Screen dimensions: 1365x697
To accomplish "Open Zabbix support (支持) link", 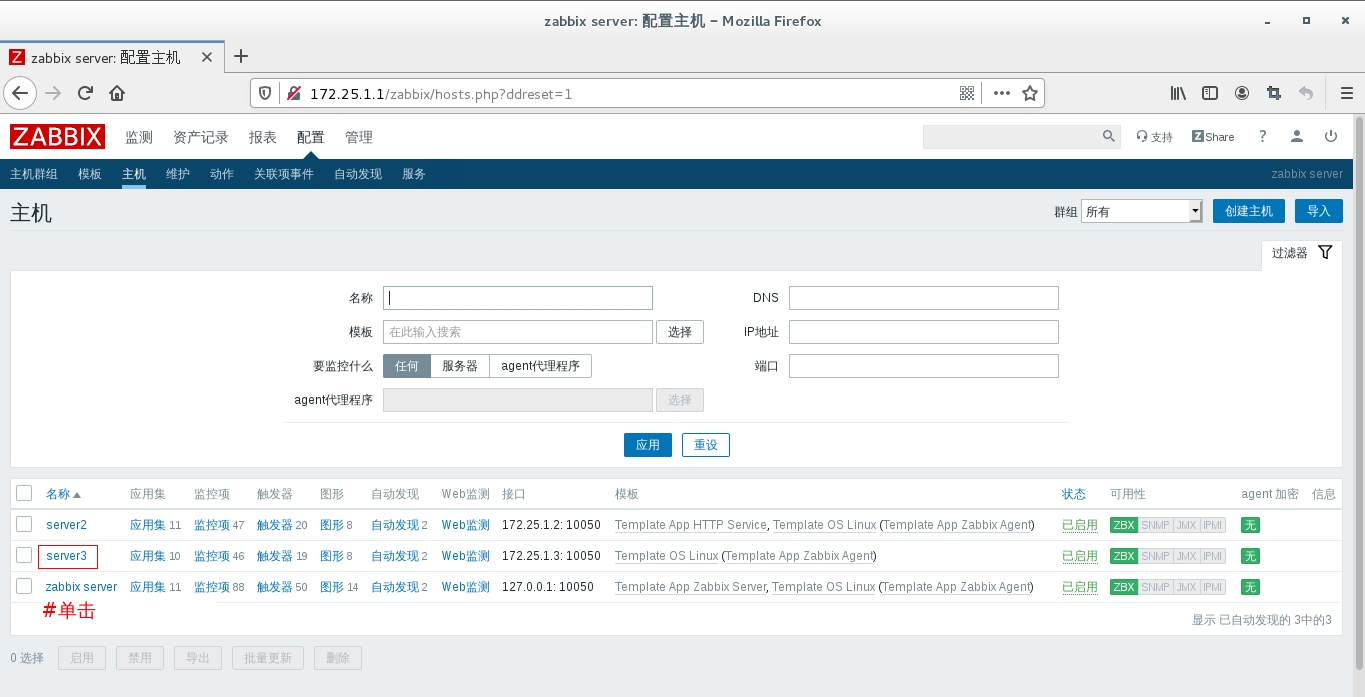I will tap(1154, 137).
